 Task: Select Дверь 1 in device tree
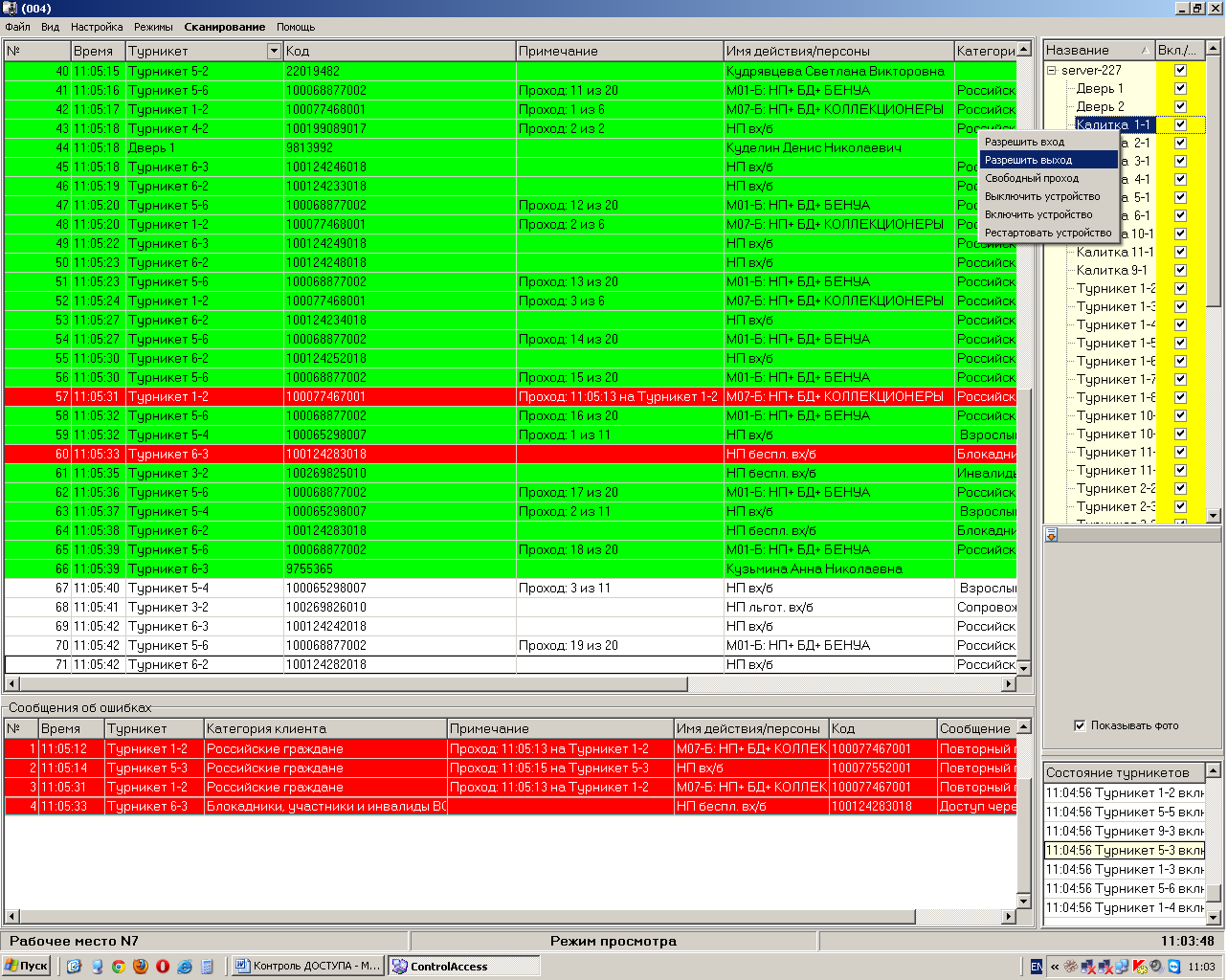1100,88
